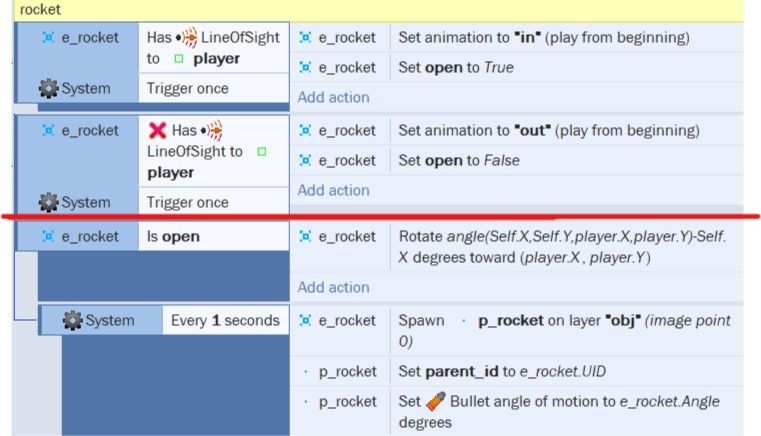The width and height of the screenshot is (761, 436).
Task: Select 'Set animation to "out"' action
Action: tap(548, 130)
